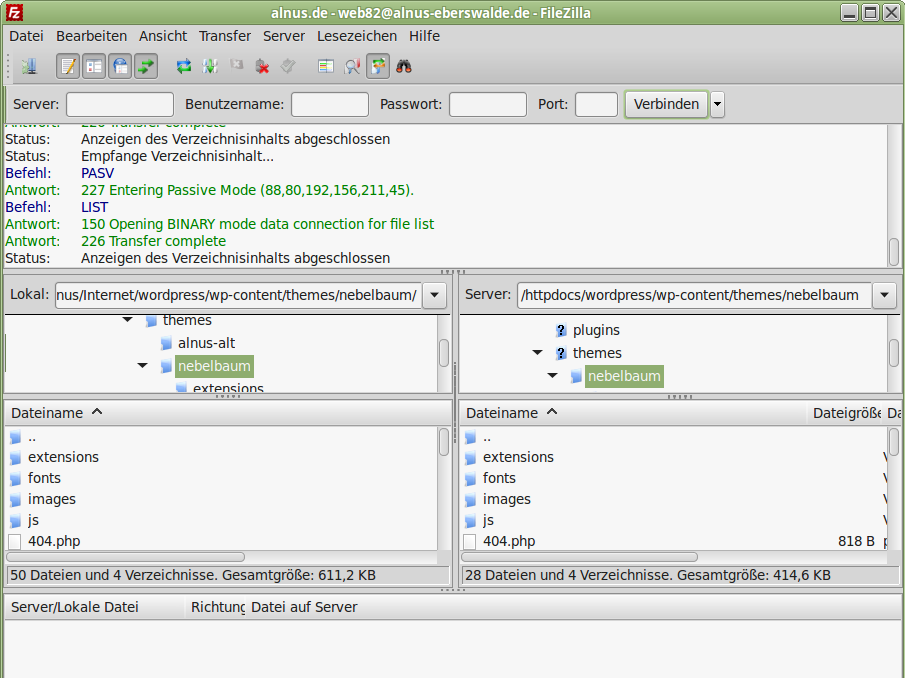Viewport: 905px width, 678px height.
Task: Toggle the transfer queue display
Action: pyautogui.click(x=146, y=66)
